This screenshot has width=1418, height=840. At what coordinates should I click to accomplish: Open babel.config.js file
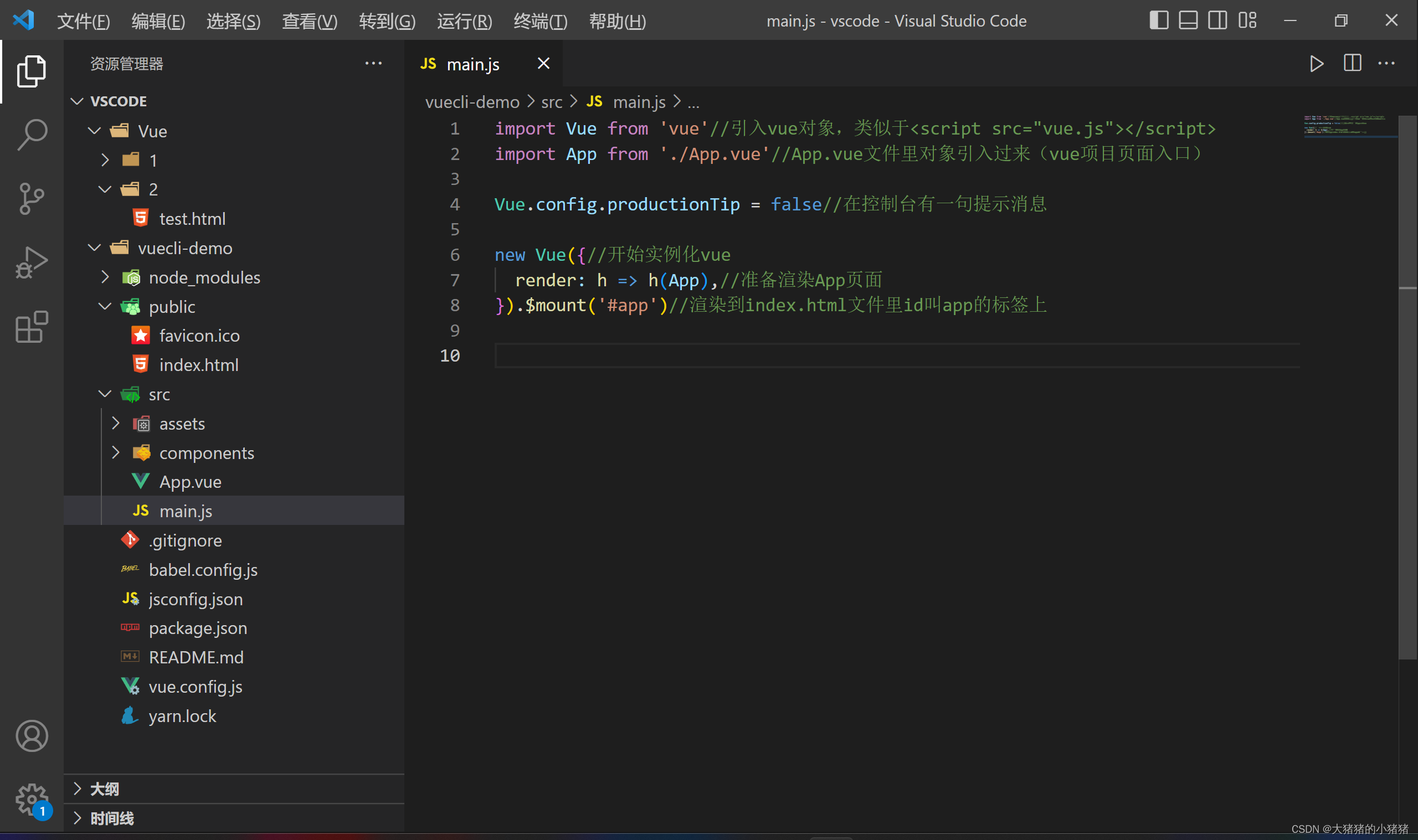[x=234, y=569]
